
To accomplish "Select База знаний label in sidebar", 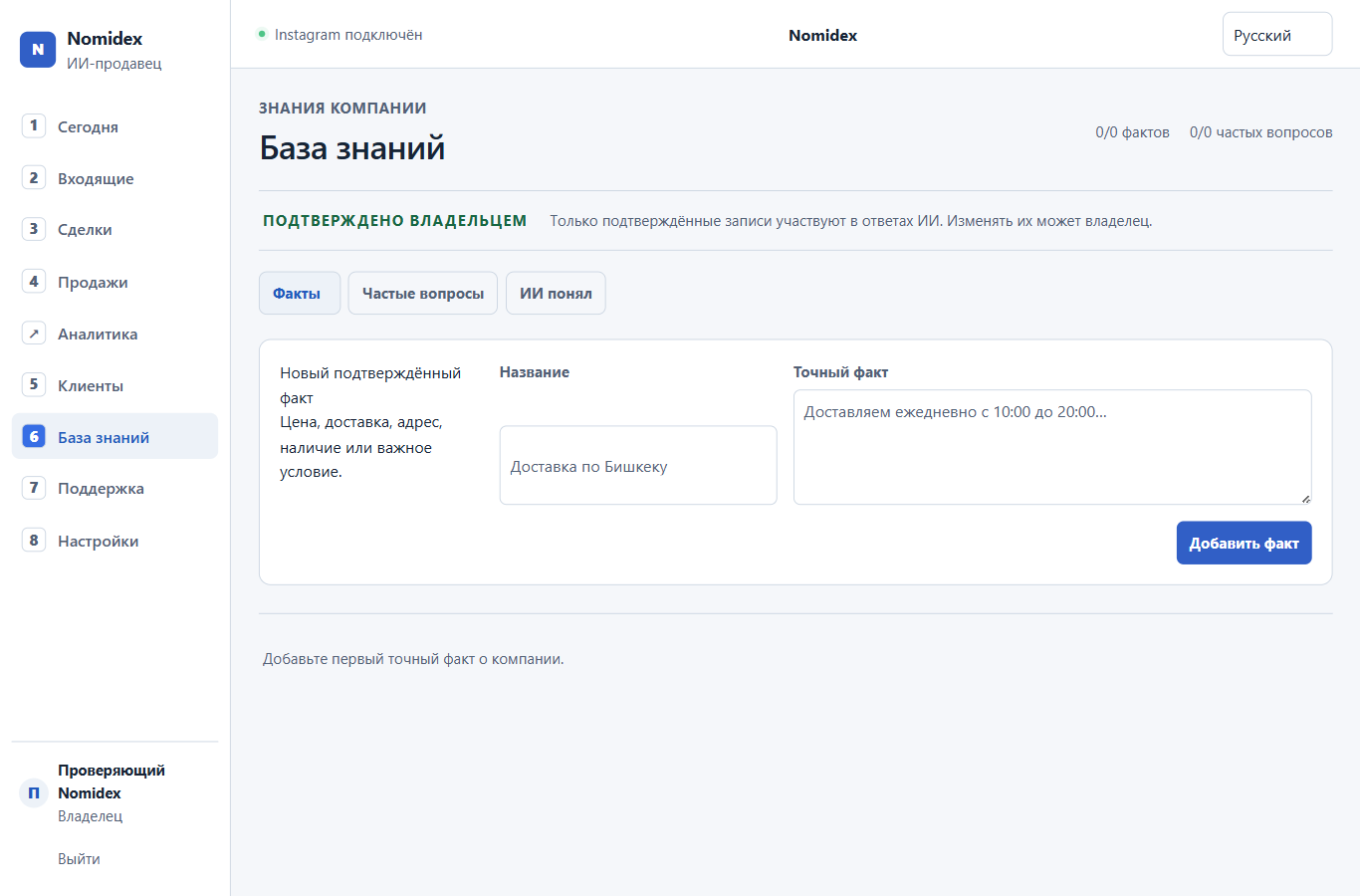I will [x=104, y=438].
